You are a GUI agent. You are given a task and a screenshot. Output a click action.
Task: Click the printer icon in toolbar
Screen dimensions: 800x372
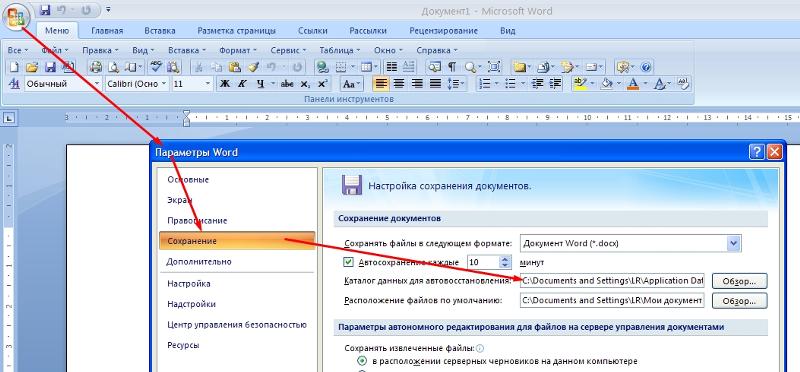click(96, 67)
